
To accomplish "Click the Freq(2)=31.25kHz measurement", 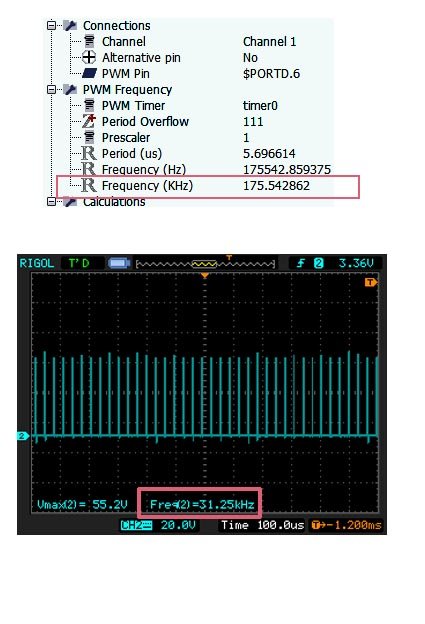I will [202, 505].
